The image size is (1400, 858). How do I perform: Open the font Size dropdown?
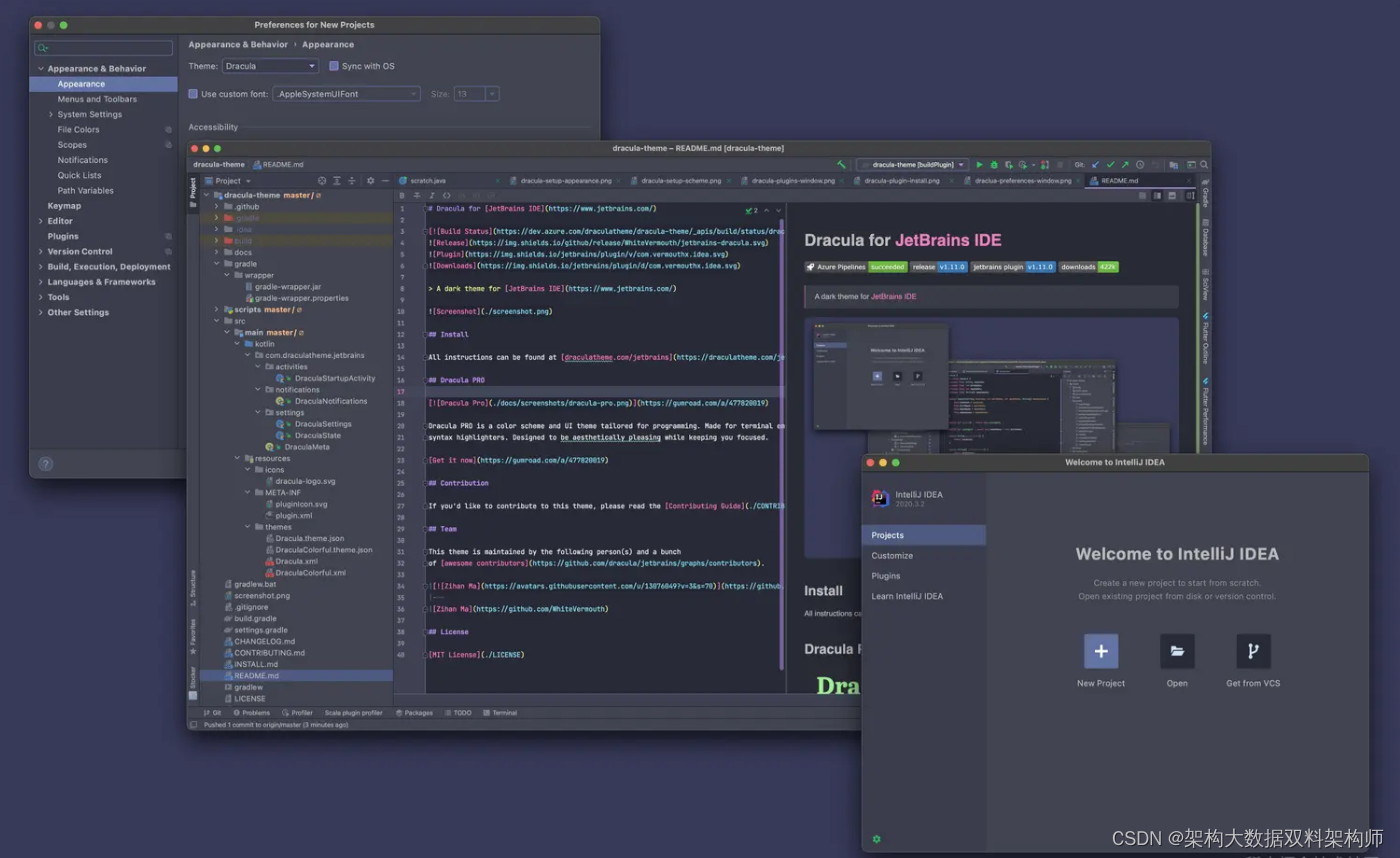click(x=476, y=94)
